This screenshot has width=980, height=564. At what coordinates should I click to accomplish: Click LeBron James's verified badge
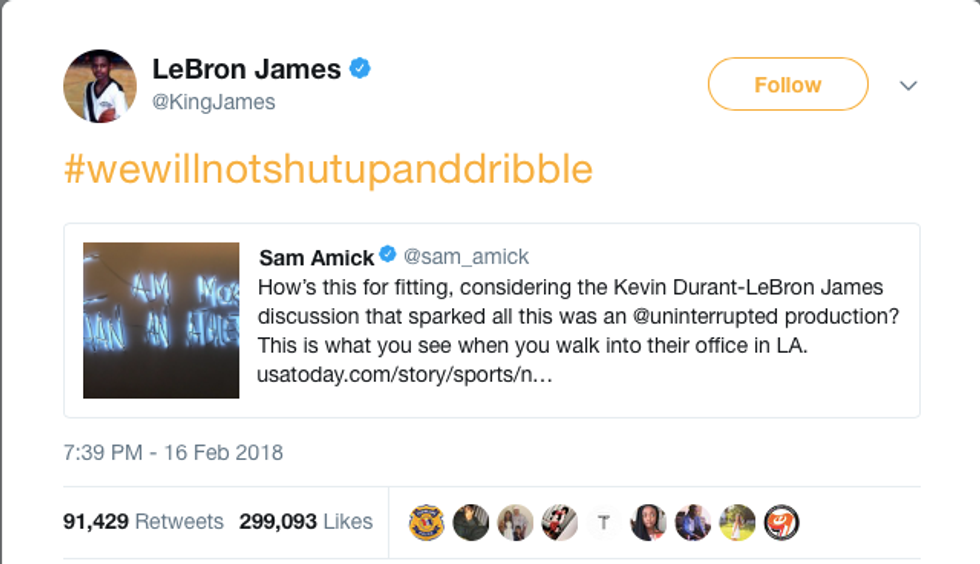click(360, 69)
